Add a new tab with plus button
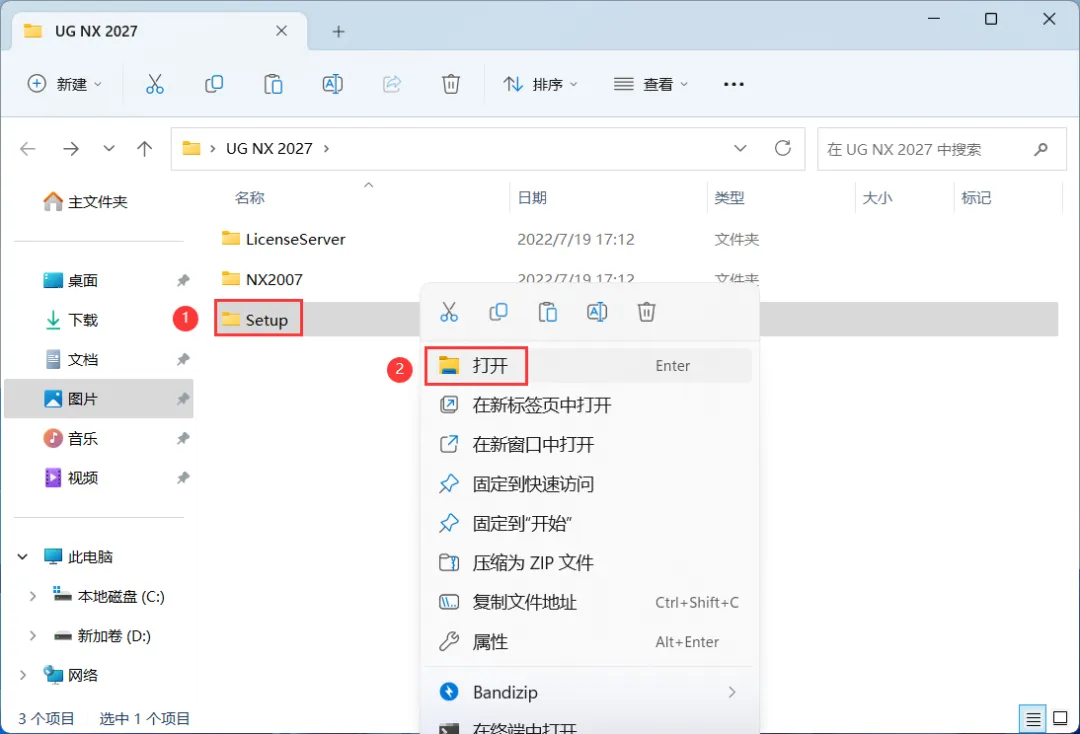Screen dimensions: 1080x734 tap(338, 31)
